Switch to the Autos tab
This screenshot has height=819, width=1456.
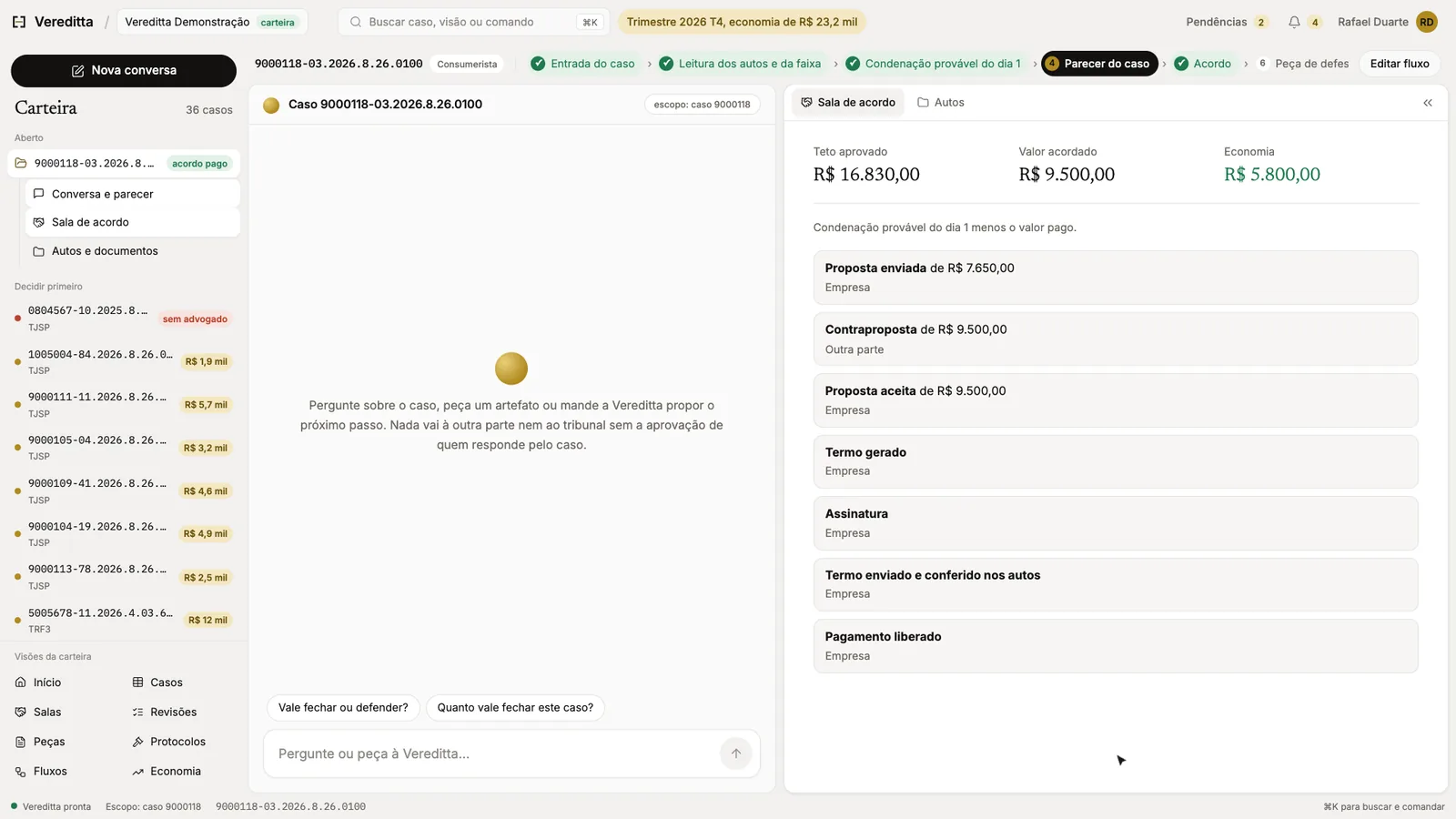tap(941, 103)
